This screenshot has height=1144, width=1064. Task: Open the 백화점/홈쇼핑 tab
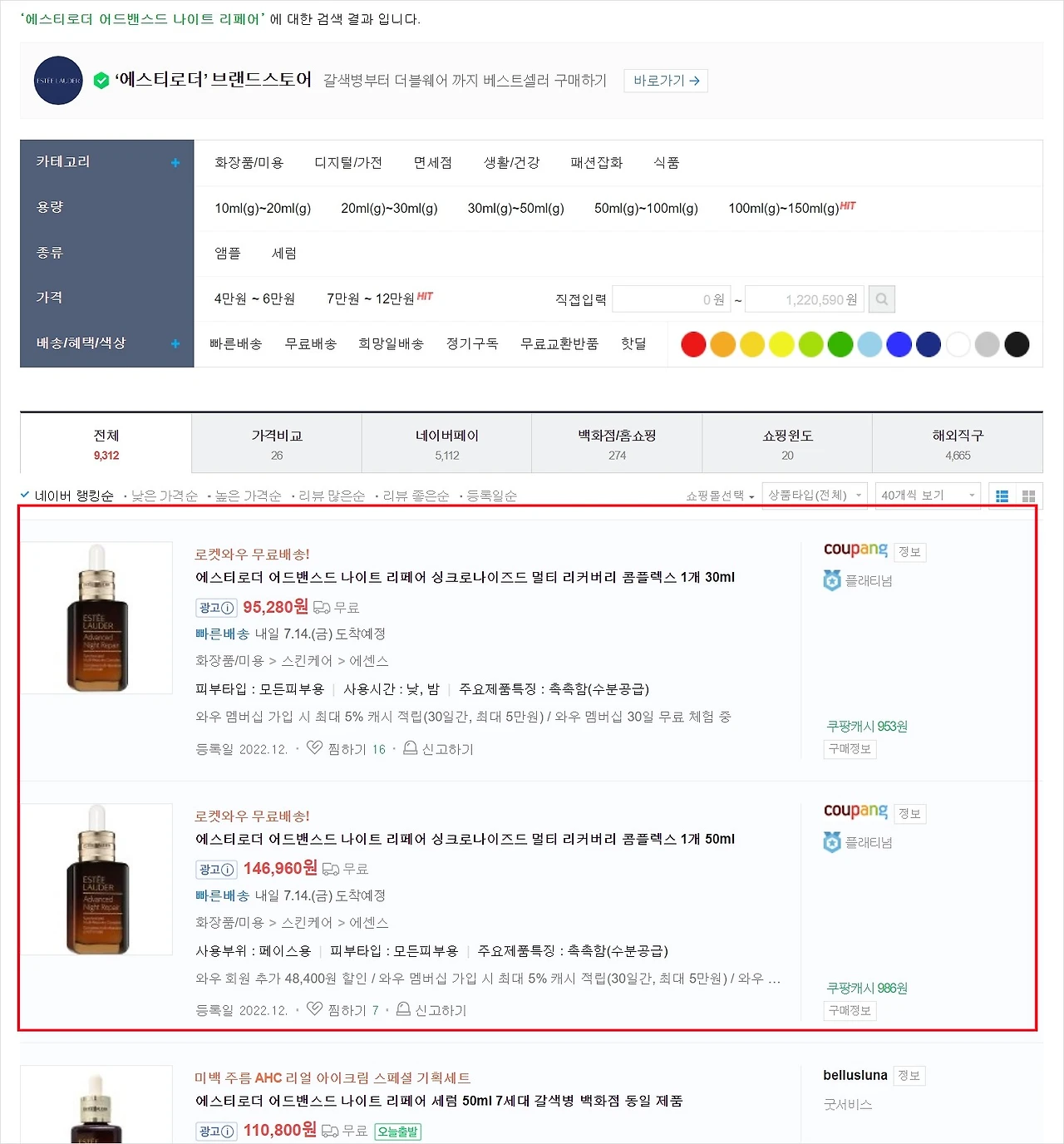point(618,443)
